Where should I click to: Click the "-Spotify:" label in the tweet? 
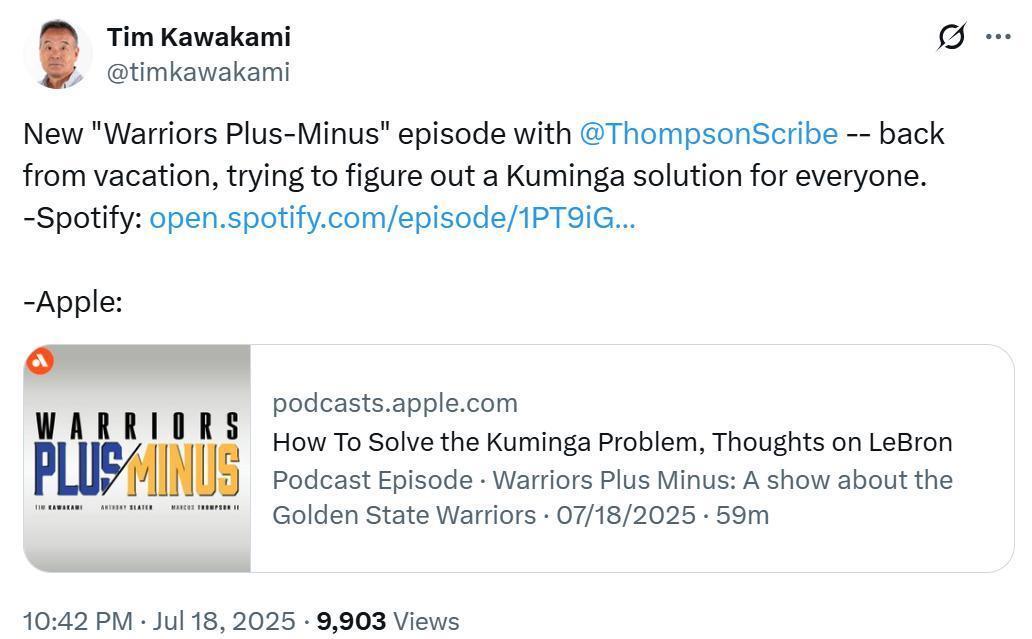tap(83, 218)
